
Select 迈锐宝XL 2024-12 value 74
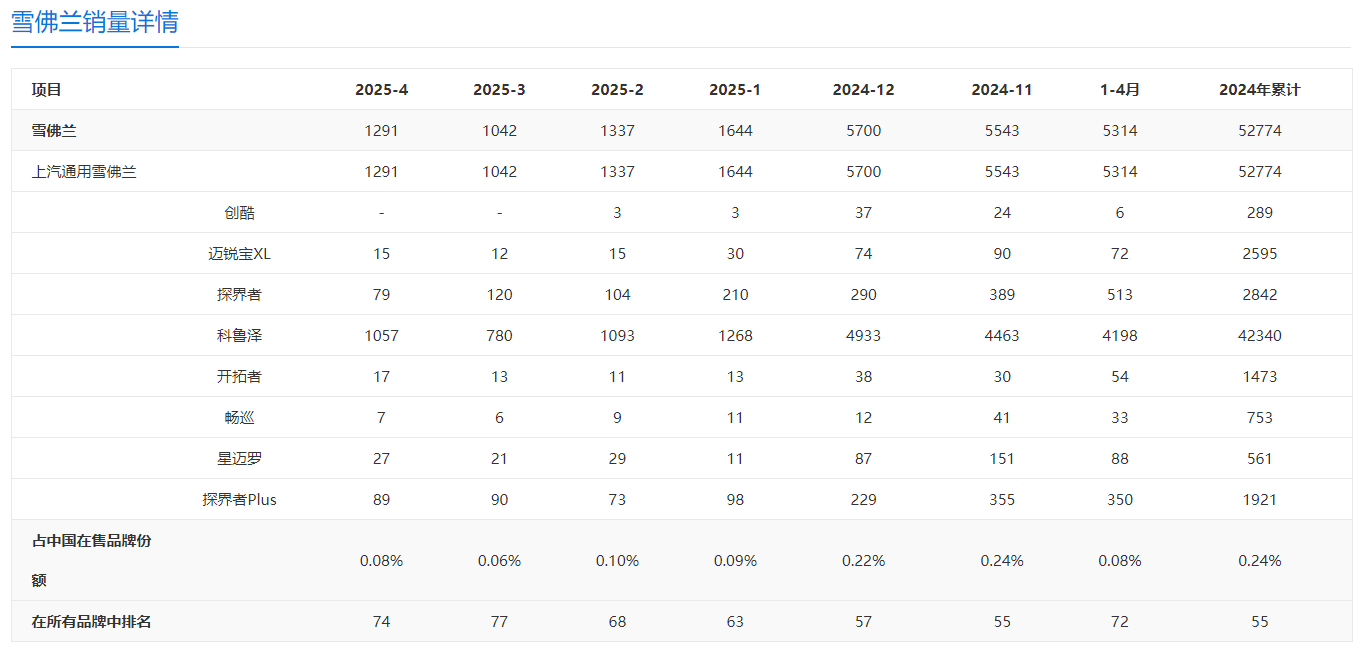[x=864, y=254]
